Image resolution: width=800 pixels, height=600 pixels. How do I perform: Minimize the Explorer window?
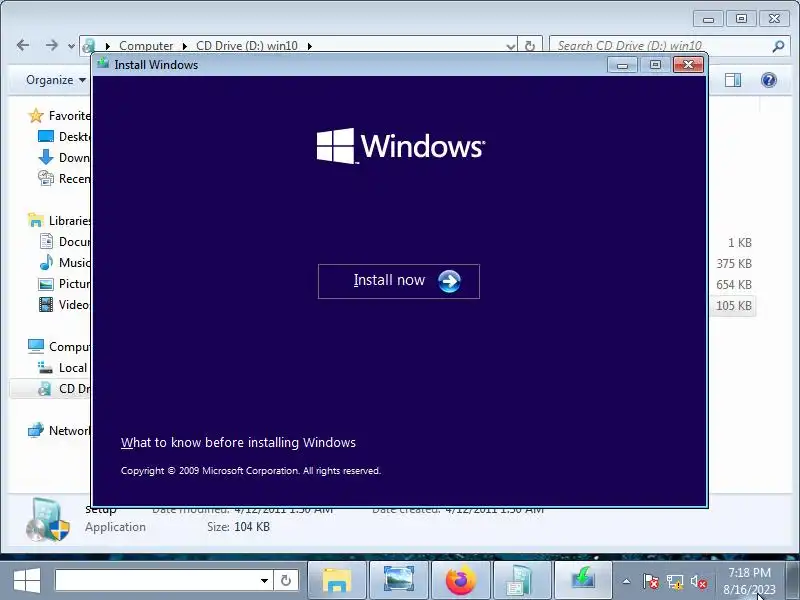click(708, 19)
